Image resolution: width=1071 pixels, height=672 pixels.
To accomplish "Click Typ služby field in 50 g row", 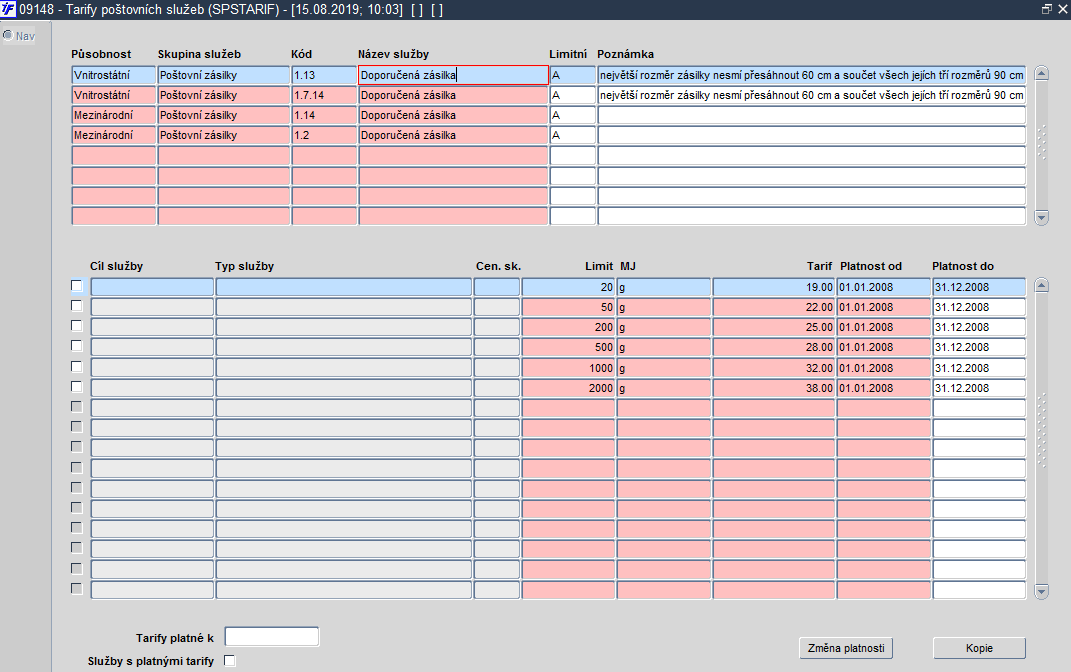I will tap(344, 307).
